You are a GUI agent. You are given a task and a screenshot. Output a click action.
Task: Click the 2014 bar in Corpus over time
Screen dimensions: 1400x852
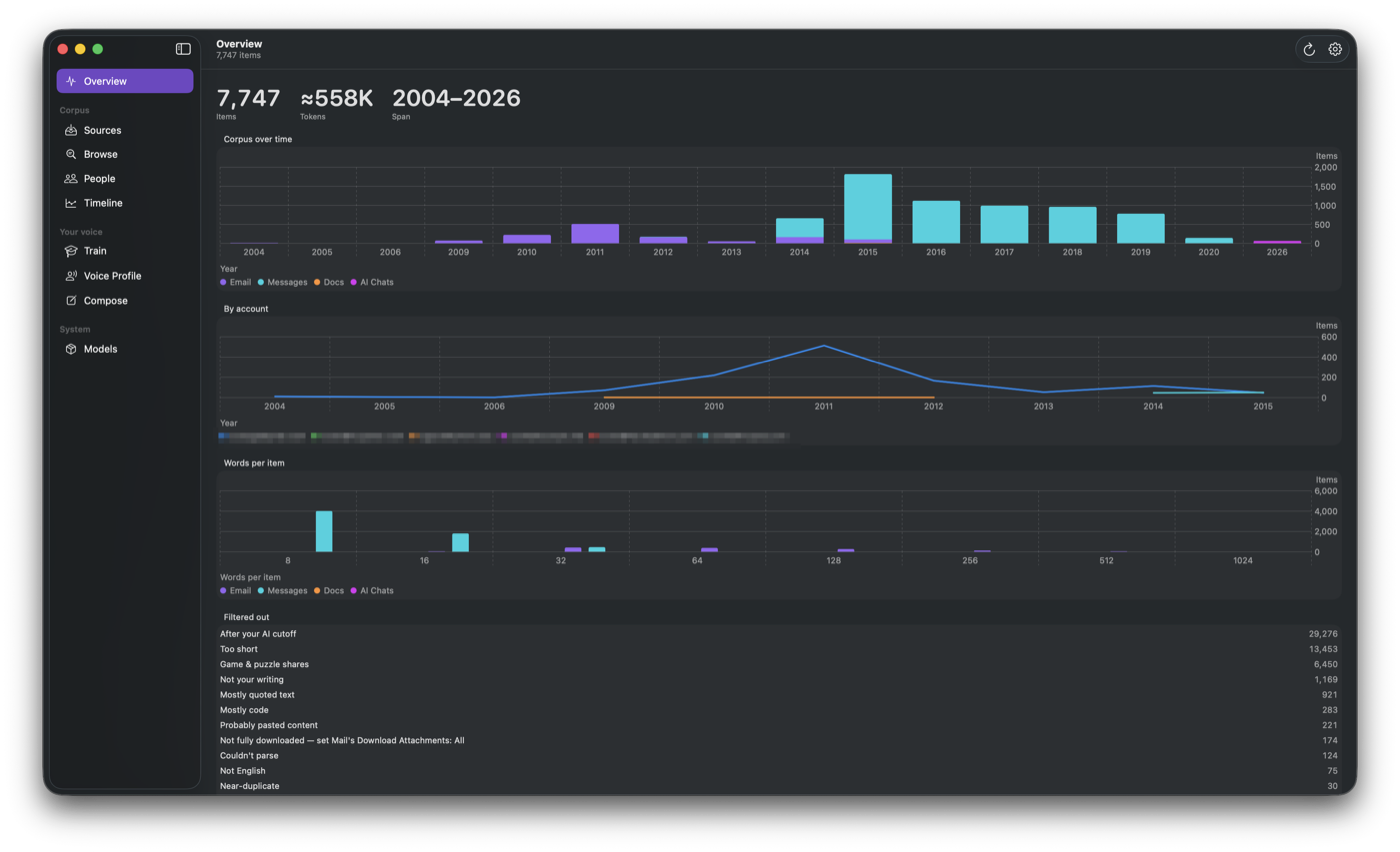click(799, 231)
